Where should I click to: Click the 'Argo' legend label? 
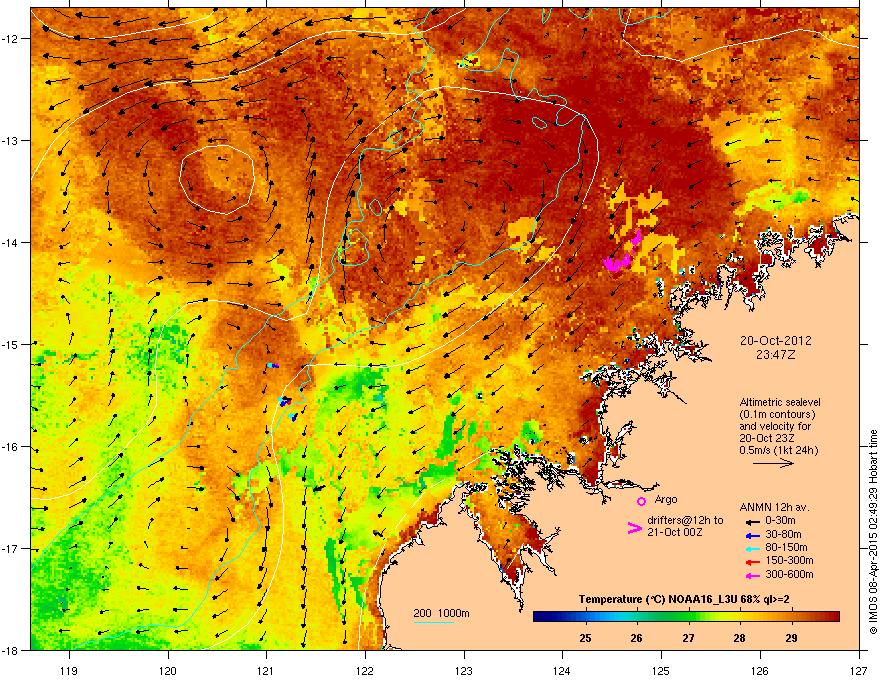pos(666,499)
